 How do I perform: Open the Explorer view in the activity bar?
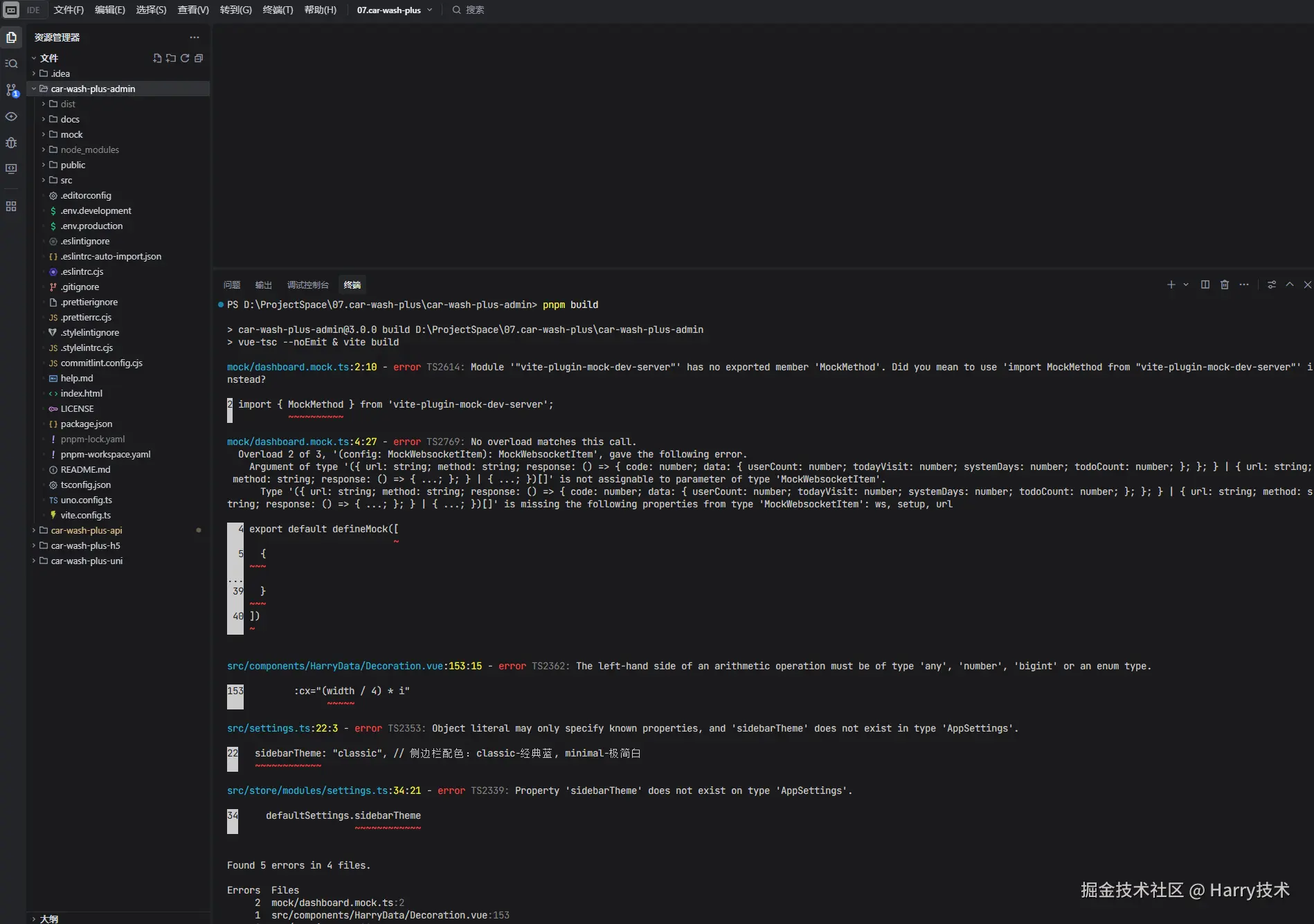(x=11, y=37)
